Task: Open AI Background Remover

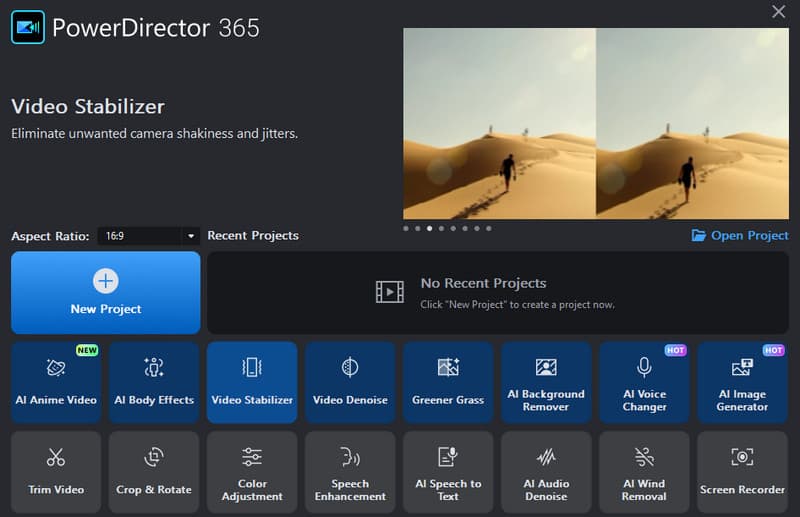Action: (x=546, y=382)
